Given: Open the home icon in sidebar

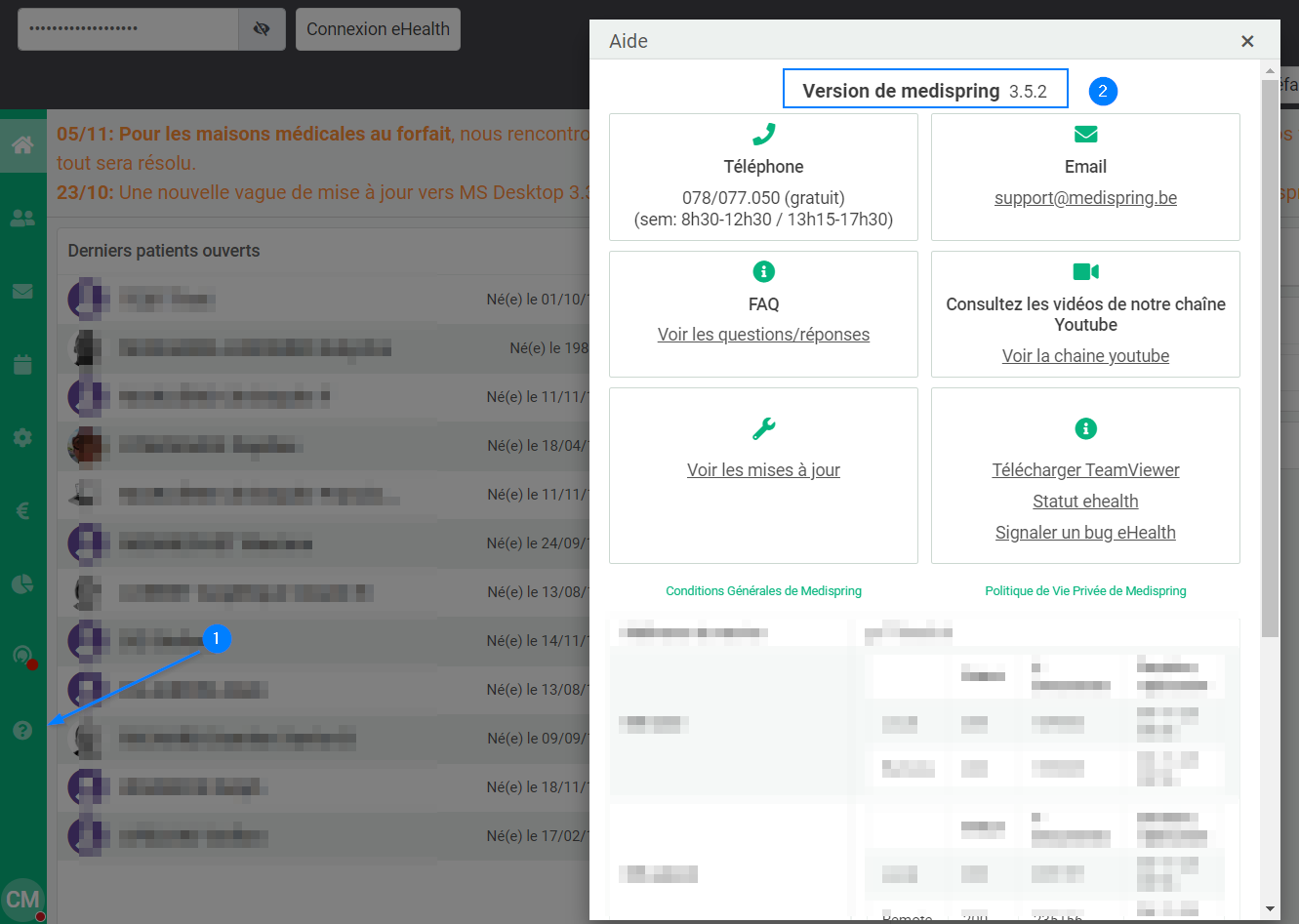Looking at the screenshot, I should tap(22, 145).
